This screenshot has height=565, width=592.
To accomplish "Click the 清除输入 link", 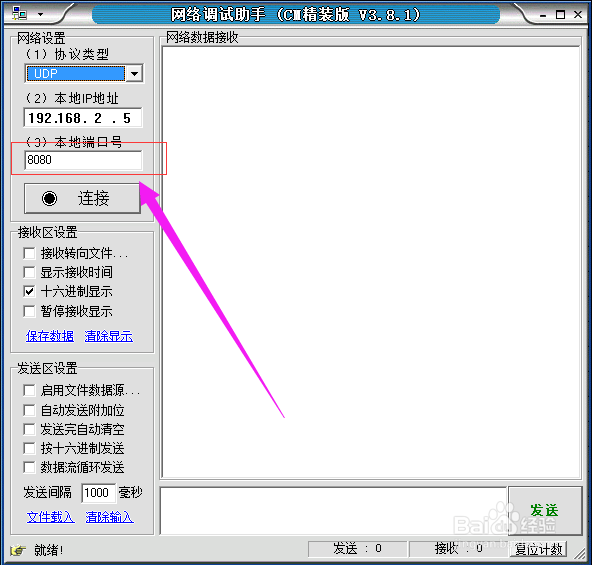I will [x=109, y=517].
